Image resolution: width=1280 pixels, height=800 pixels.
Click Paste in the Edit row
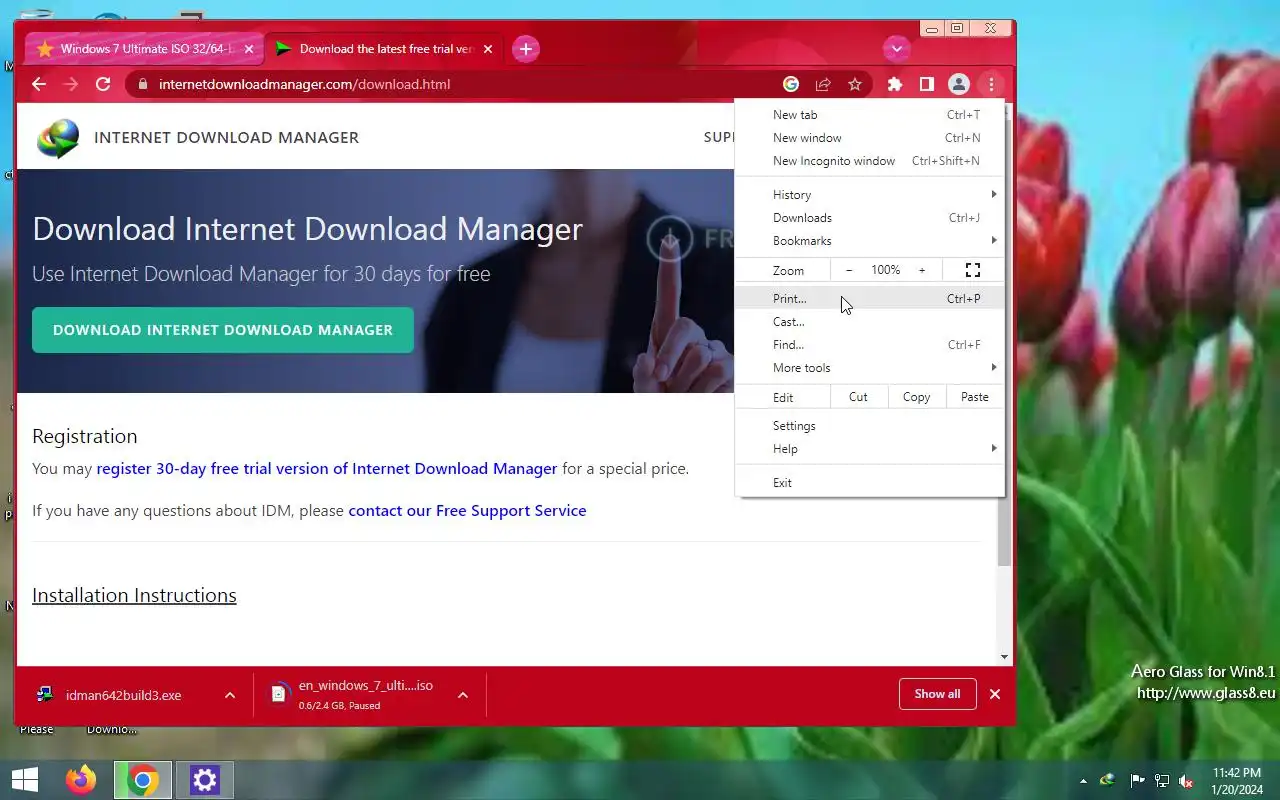[975, 397]
